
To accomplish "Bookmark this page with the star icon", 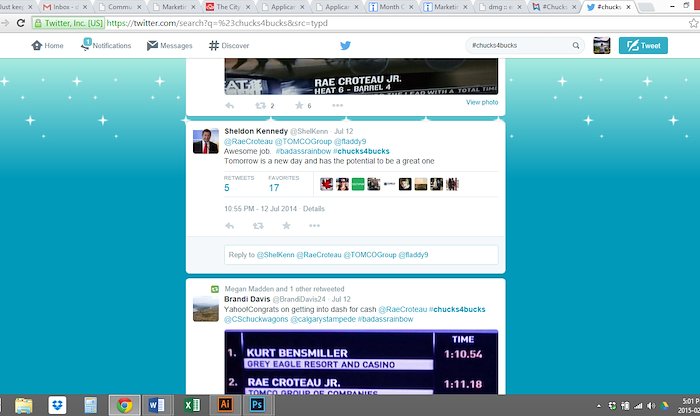I will click(693, 23).
